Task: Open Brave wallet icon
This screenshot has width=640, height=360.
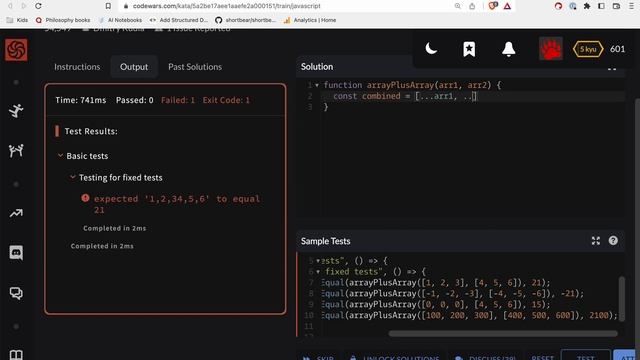Action: point(616,6)
